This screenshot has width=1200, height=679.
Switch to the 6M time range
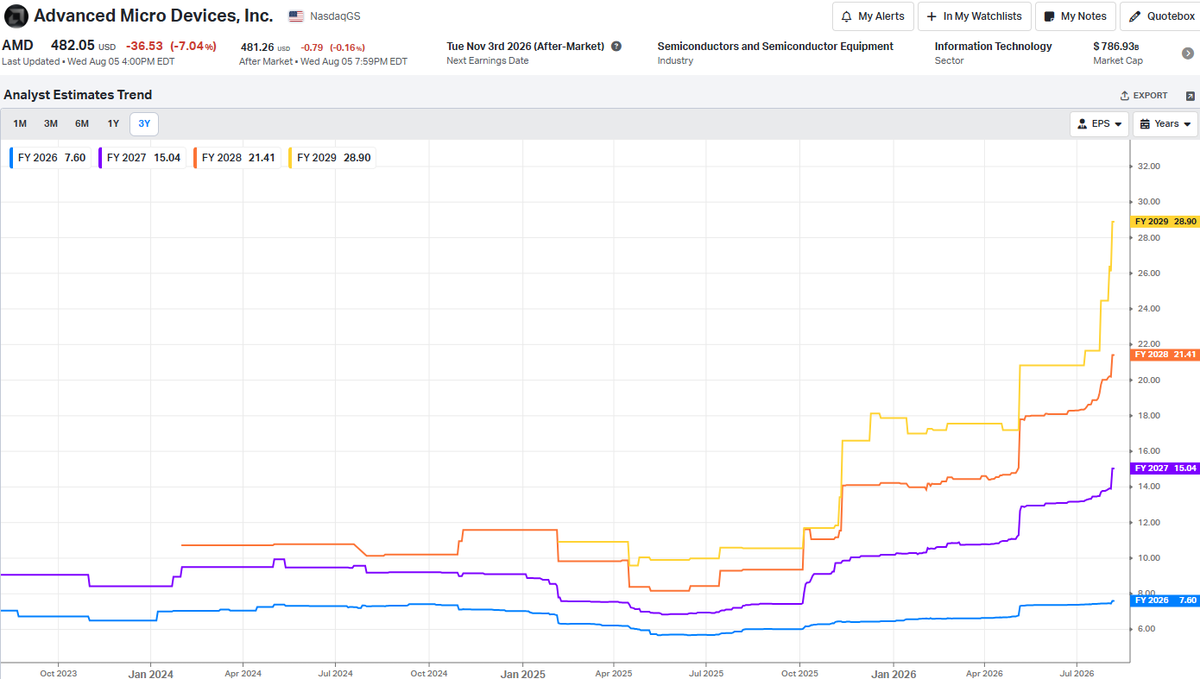[x=82, y=124]
